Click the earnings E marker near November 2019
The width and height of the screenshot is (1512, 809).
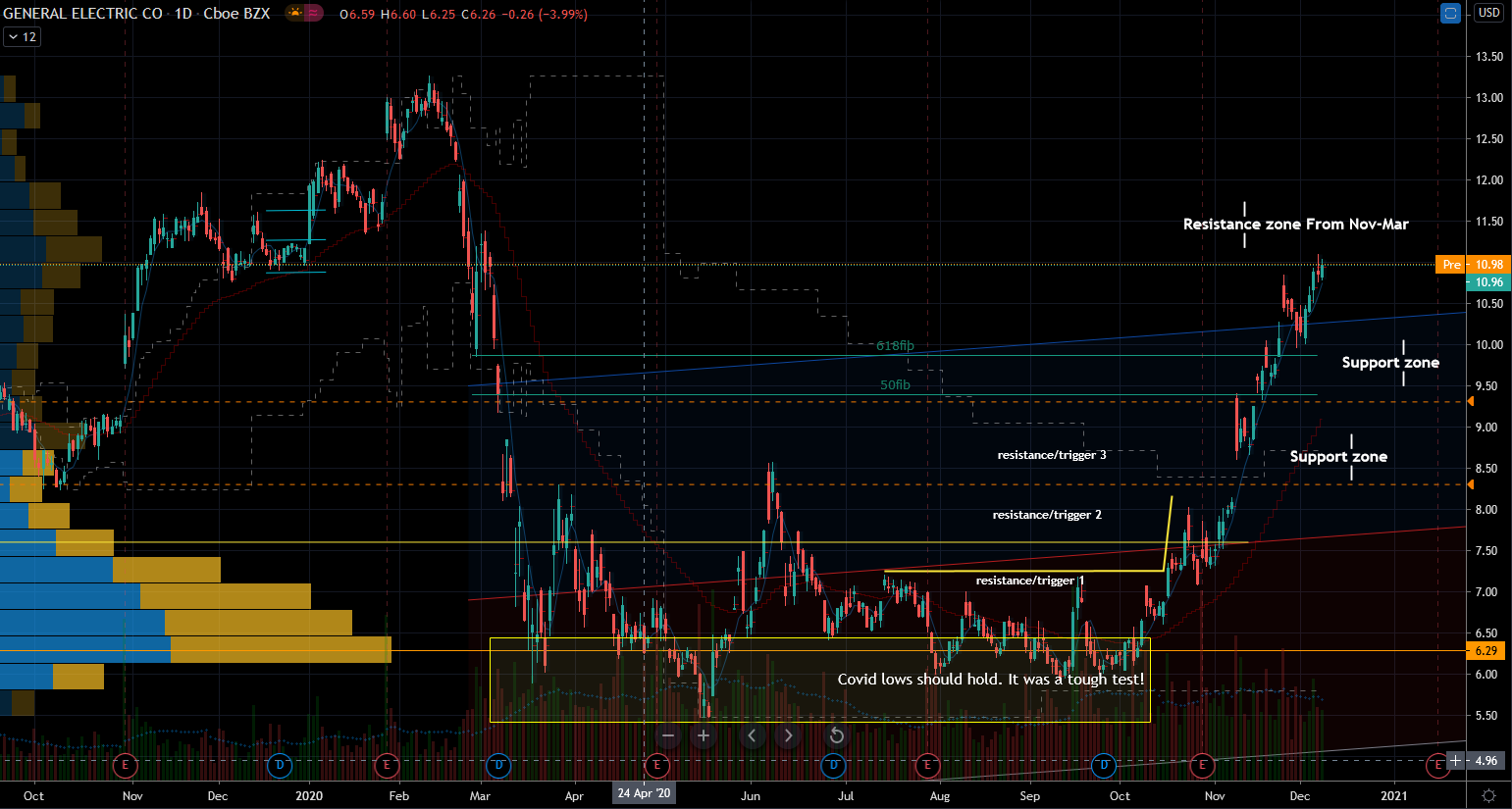125,764
